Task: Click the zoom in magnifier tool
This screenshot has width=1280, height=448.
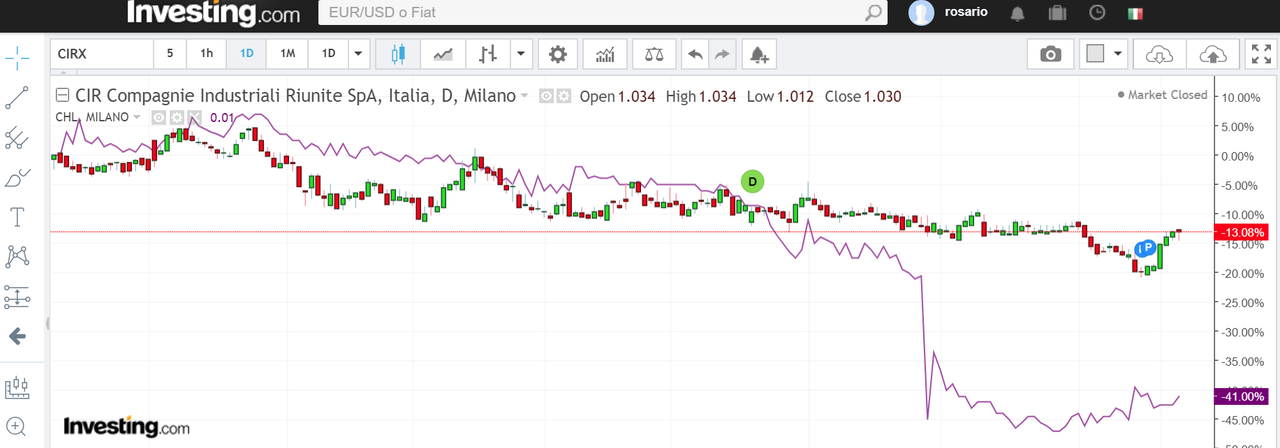Action: [17, 425]
